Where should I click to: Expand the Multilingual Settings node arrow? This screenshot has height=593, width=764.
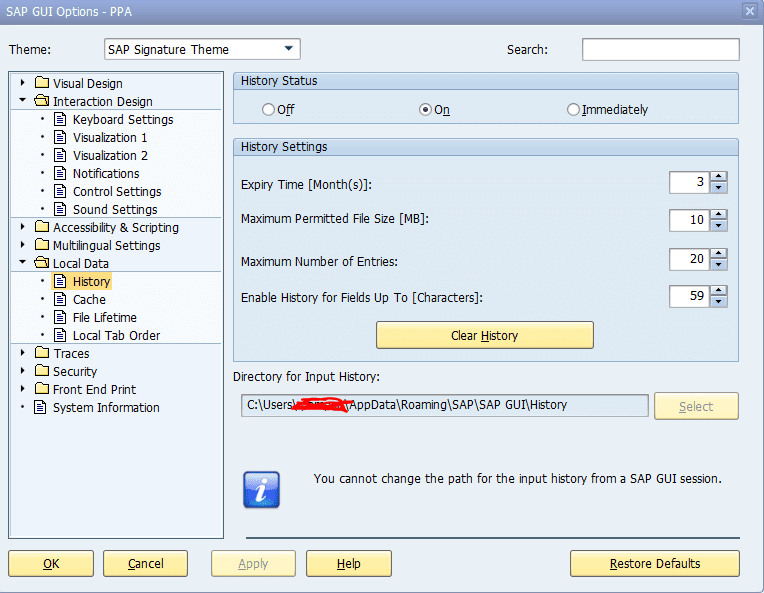tap(22, 245)
